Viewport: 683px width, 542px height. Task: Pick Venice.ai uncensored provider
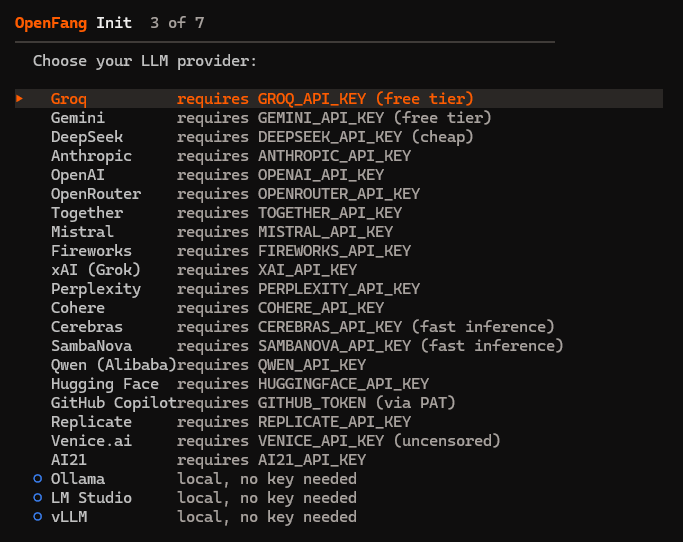coord(339,441)
